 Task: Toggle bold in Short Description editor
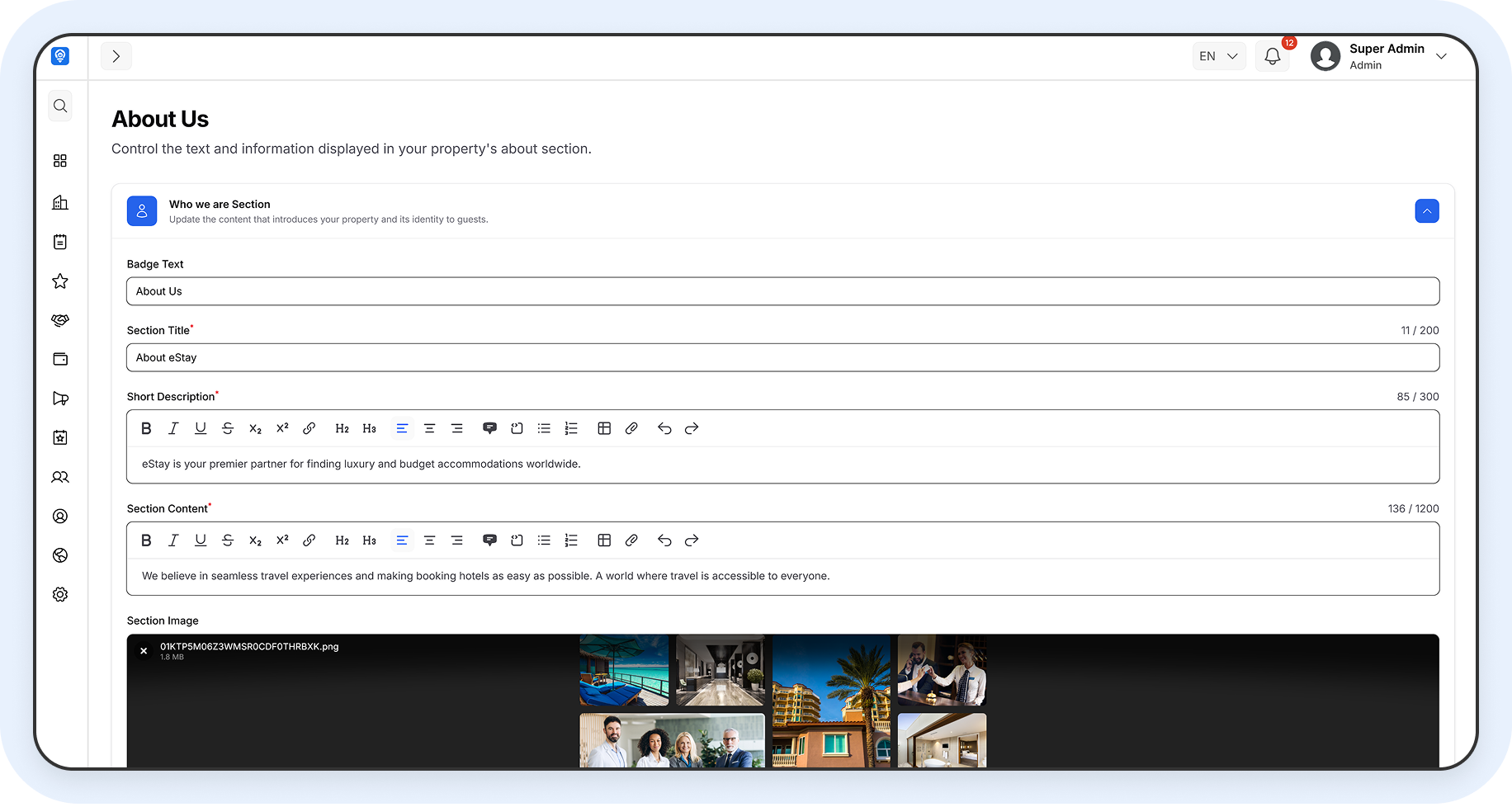[146, 428]
